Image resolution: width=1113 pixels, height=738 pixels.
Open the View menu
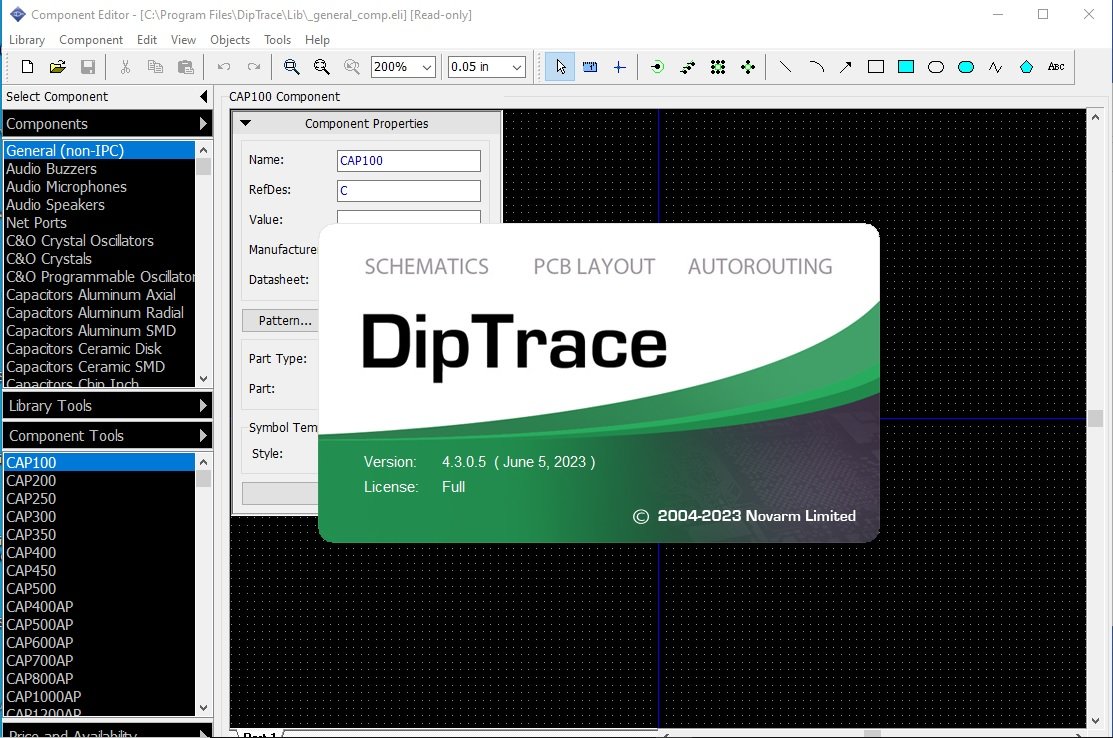[x=183, y=40]
